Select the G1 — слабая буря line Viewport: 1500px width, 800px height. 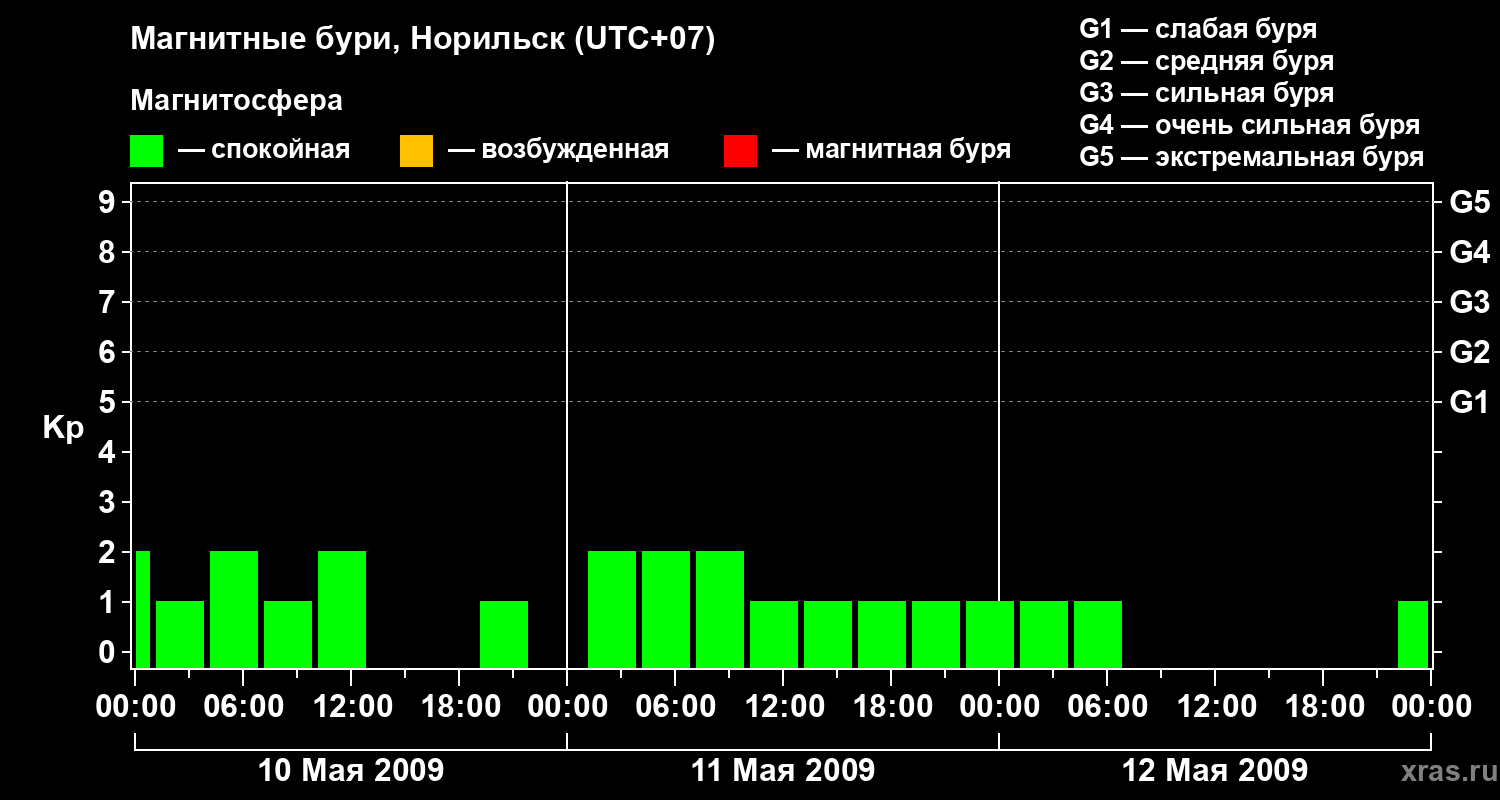(x=1198, y=28)
